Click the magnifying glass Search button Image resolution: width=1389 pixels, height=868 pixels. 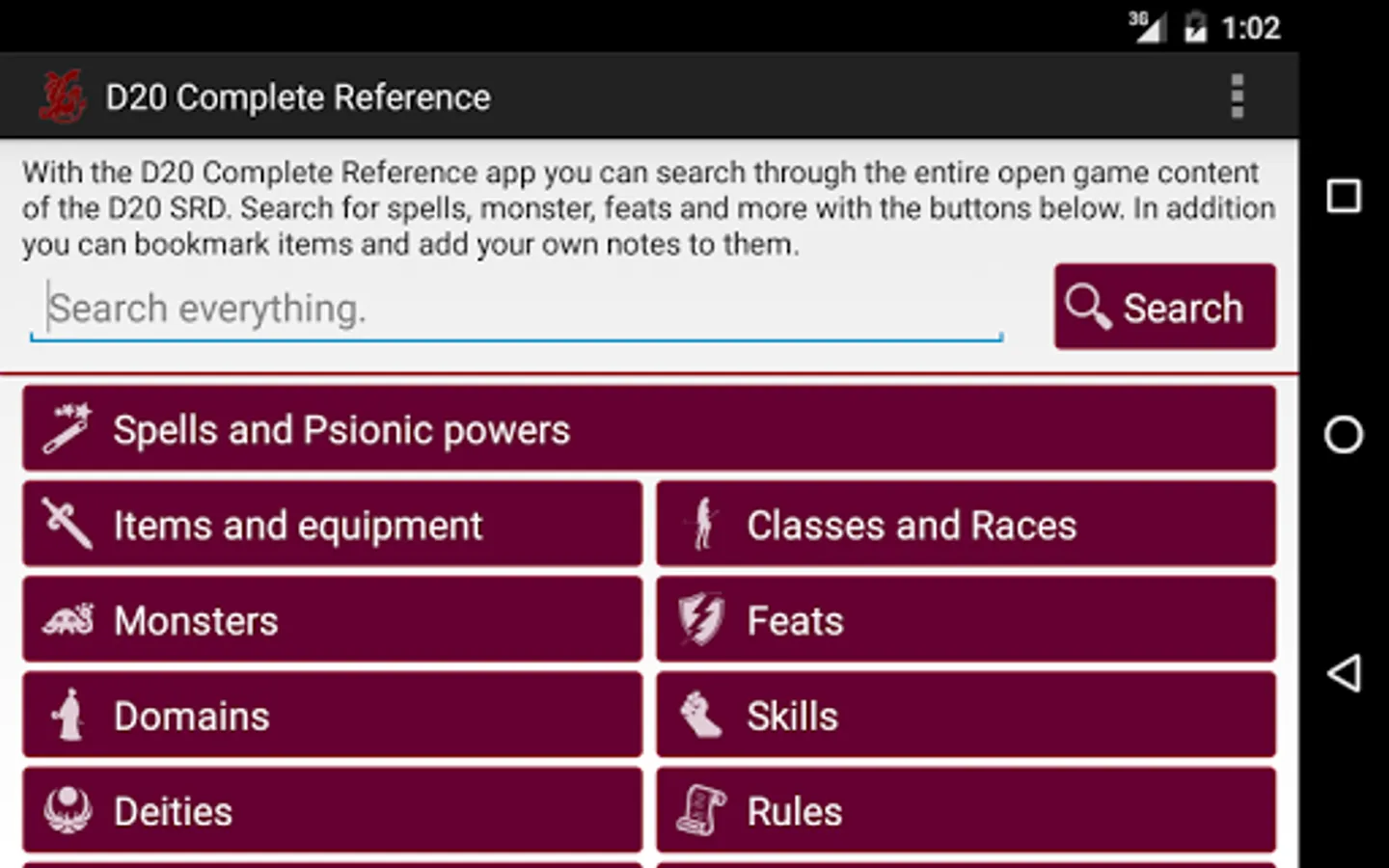1165,307
